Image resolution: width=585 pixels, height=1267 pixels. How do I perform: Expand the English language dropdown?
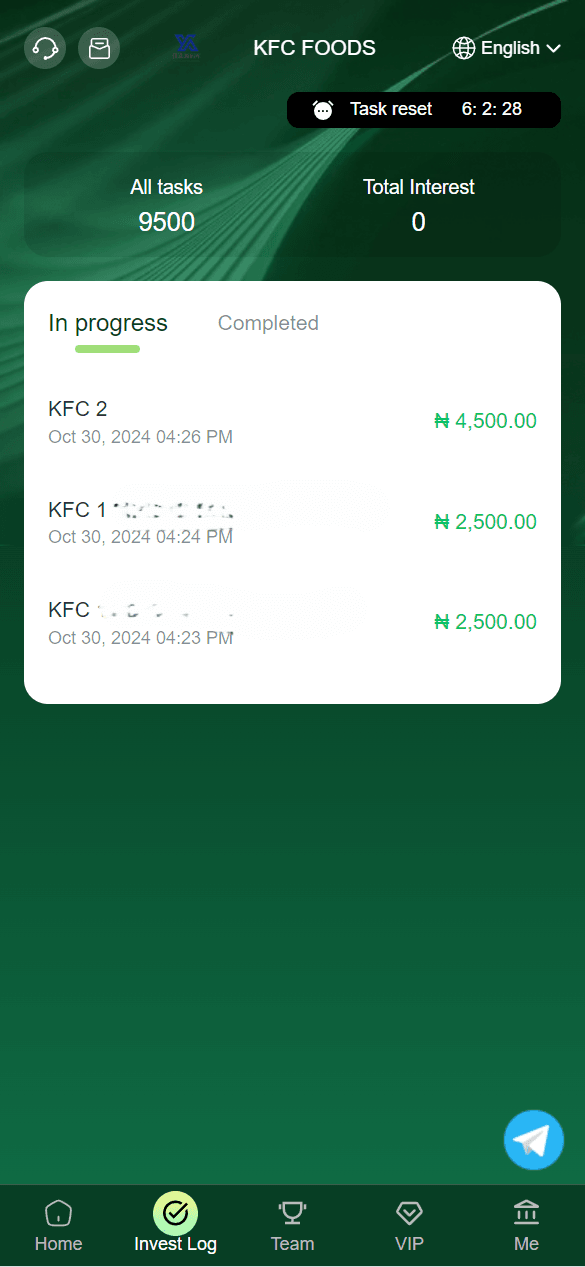click(x=506, y=48)
